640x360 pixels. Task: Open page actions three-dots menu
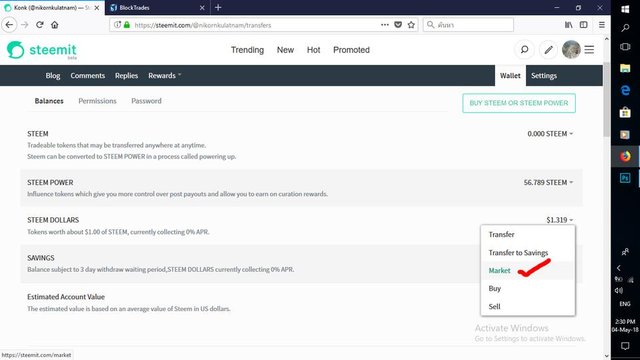point(384,25)
